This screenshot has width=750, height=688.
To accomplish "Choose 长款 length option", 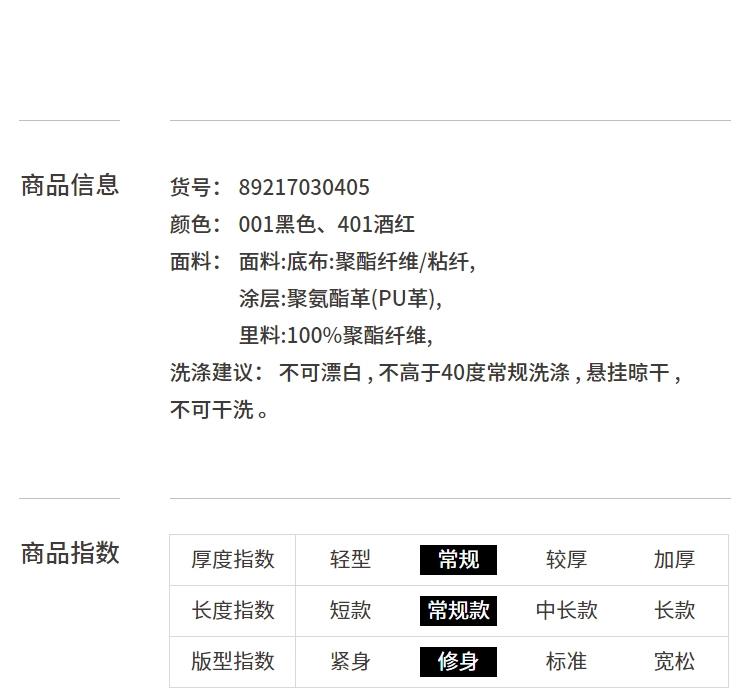I will pos(674,610).
